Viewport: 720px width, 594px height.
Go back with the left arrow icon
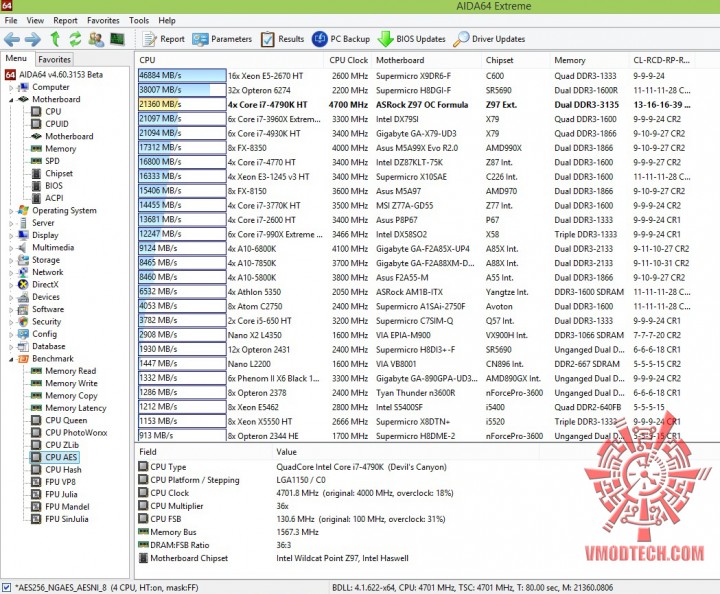(x=11, y=39)
